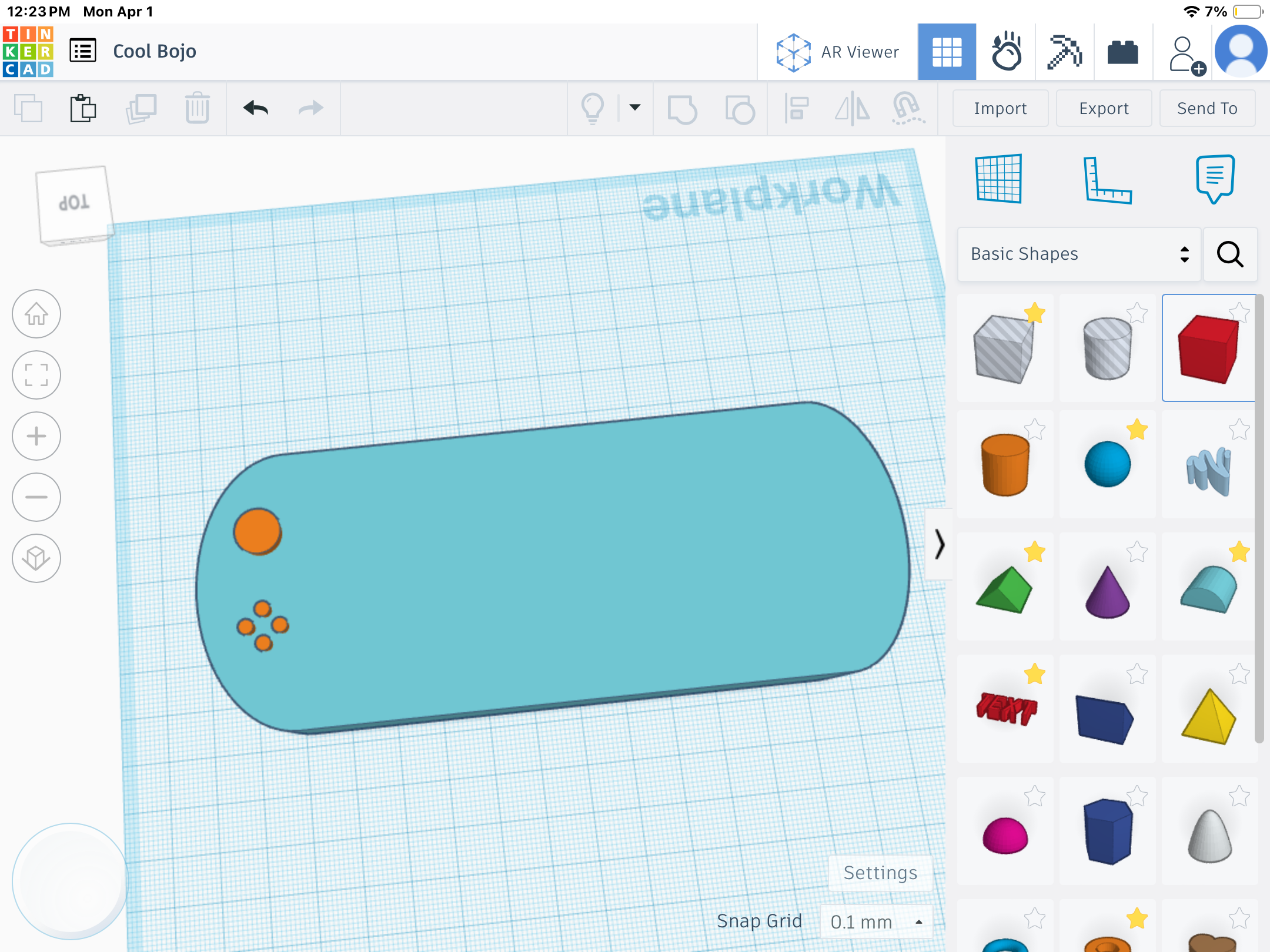Toggle Show All lightbulb

593,108
